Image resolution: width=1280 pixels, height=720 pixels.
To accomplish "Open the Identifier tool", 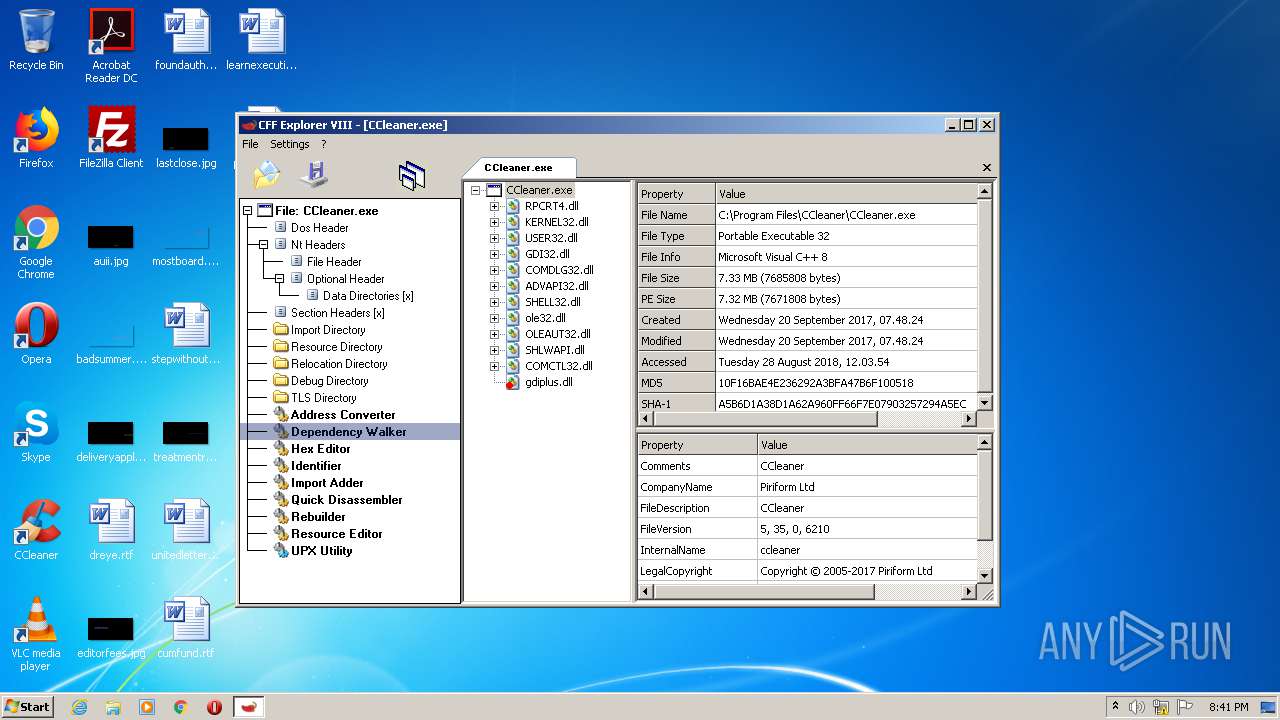I will (x=316, y=466).
